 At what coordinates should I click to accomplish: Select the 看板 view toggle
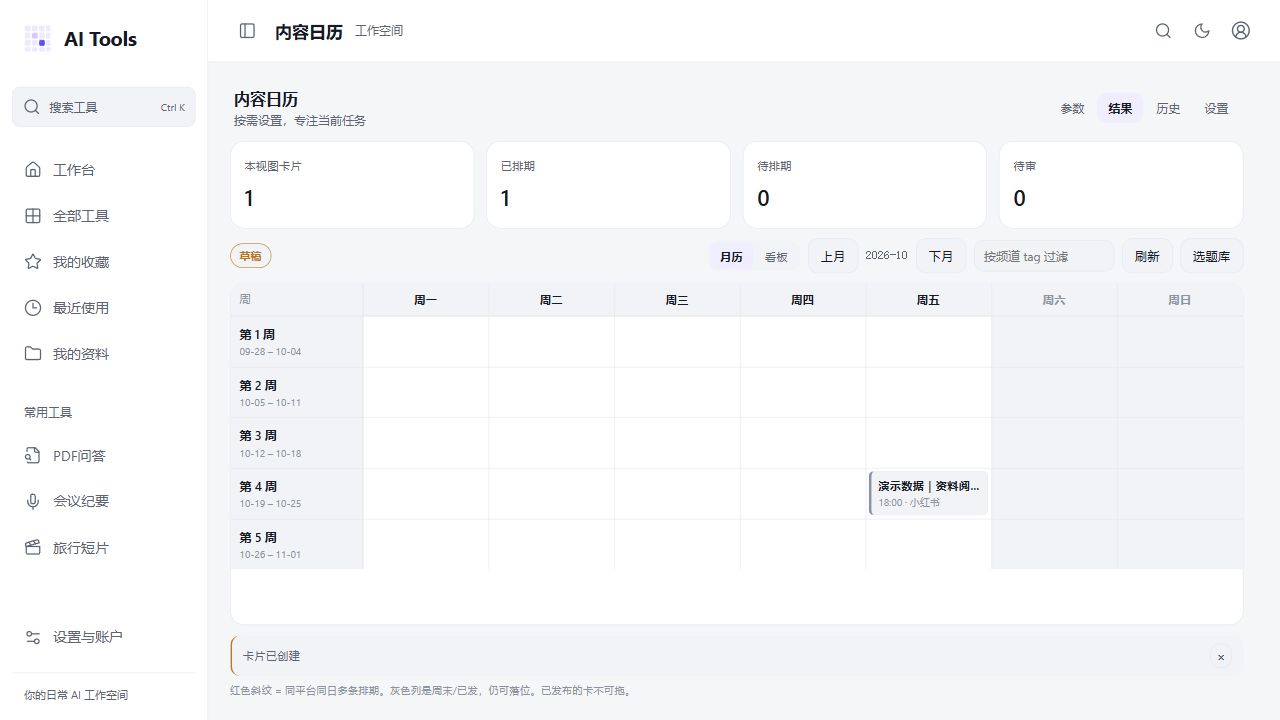(x=776, y=257)
